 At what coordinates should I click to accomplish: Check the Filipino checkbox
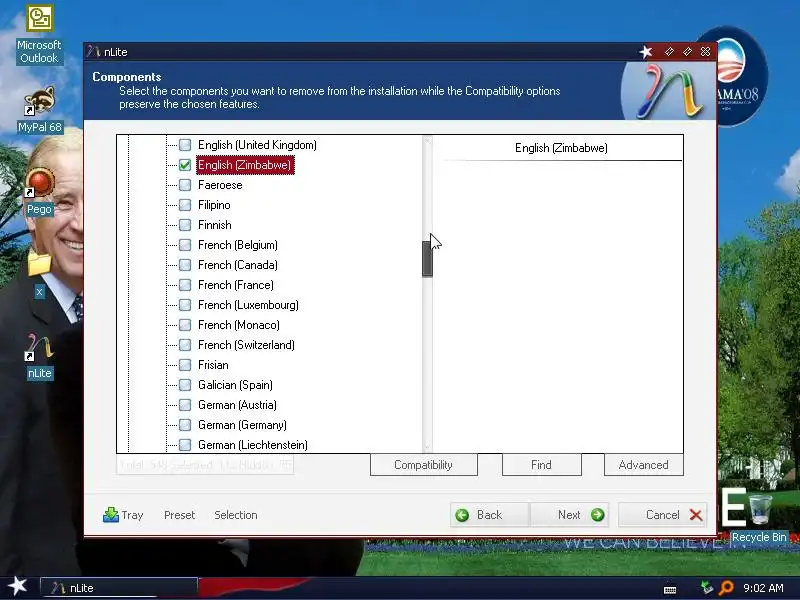185,205
